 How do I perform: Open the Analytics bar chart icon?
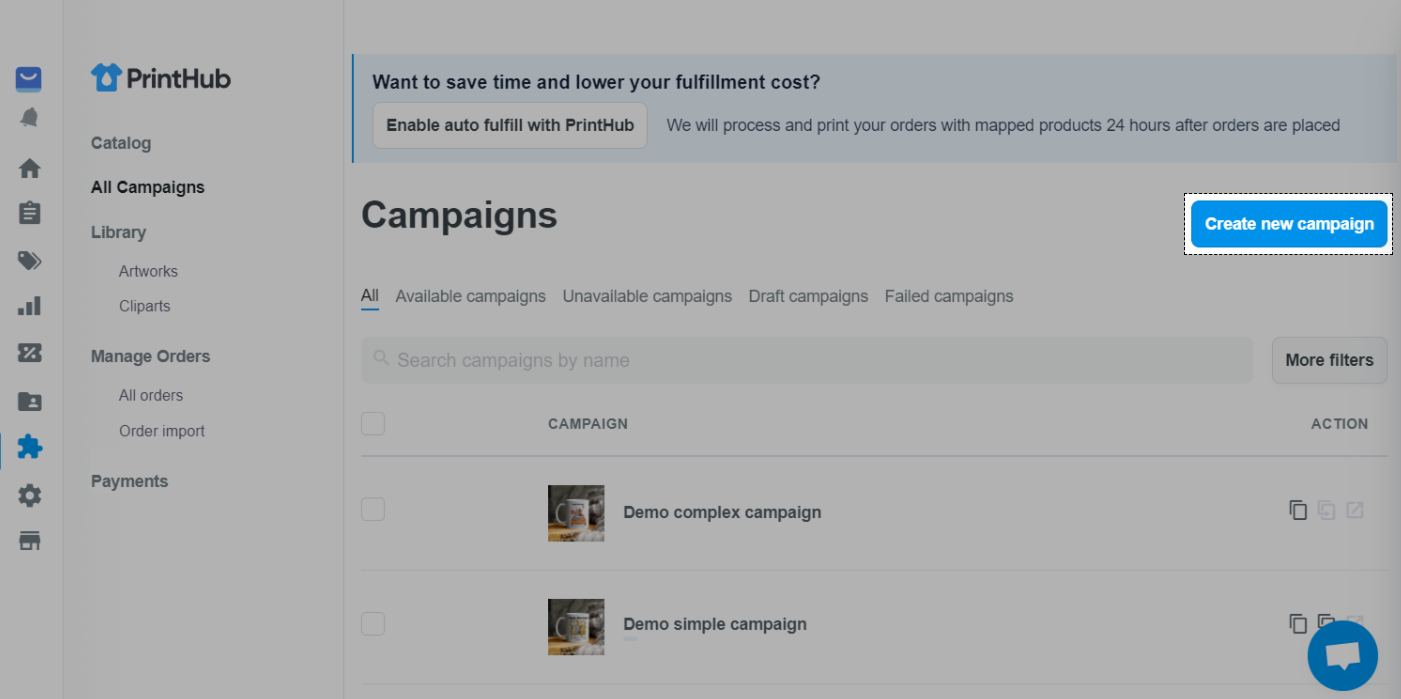[30, 306]
